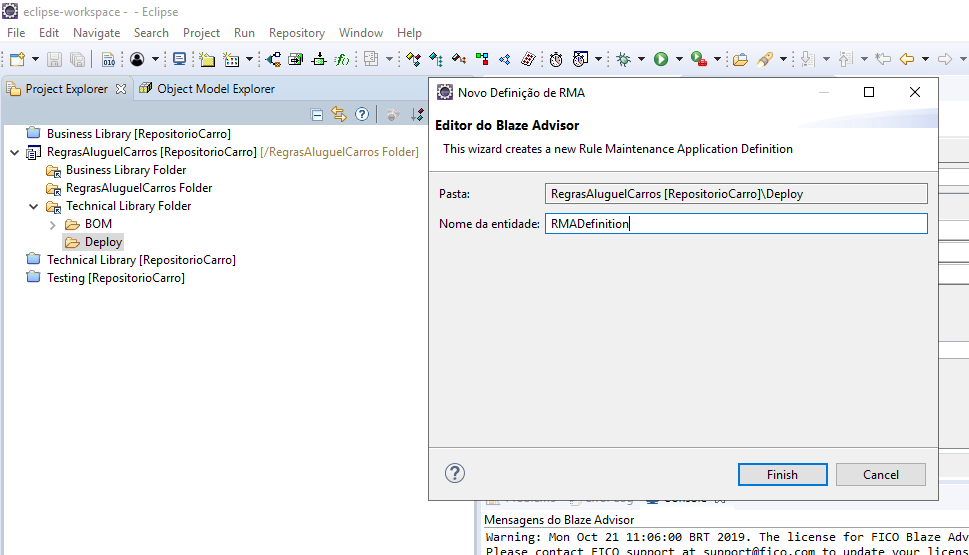Click the download-into-box toolbar icon

click(x=319, y=59)
